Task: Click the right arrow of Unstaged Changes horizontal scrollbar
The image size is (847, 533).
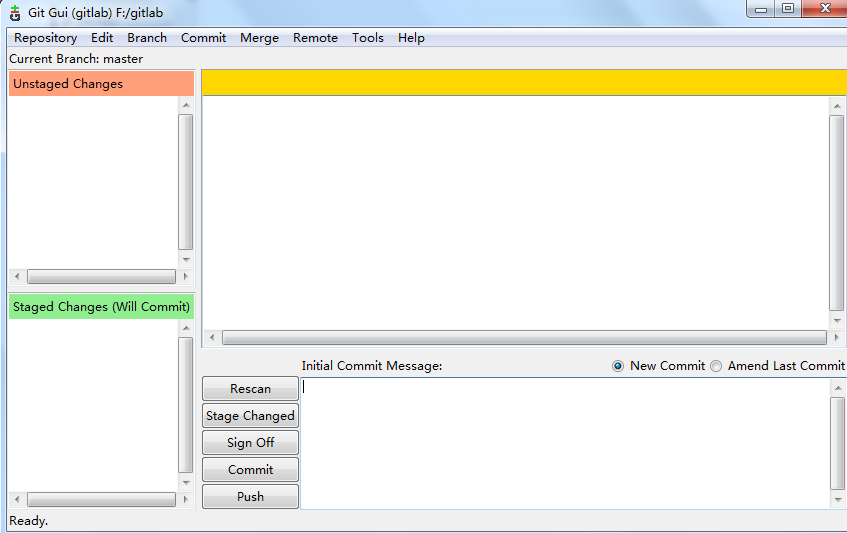Action: pyautogui.click(x=186, y=276)
